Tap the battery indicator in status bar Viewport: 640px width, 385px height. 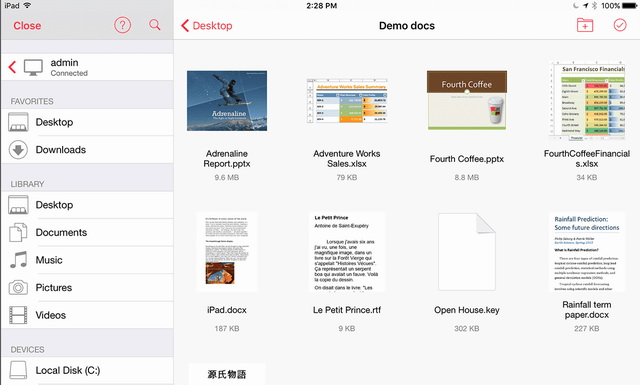629,6
